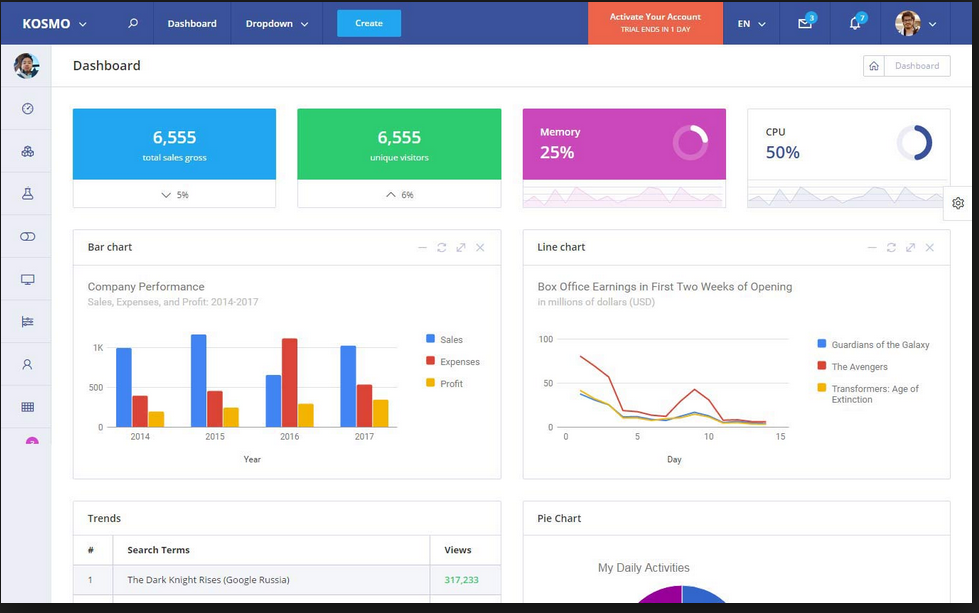Open the sidebar speedometer dashboard icon
This screenshot has height=613, width=979.
(27, 109)
